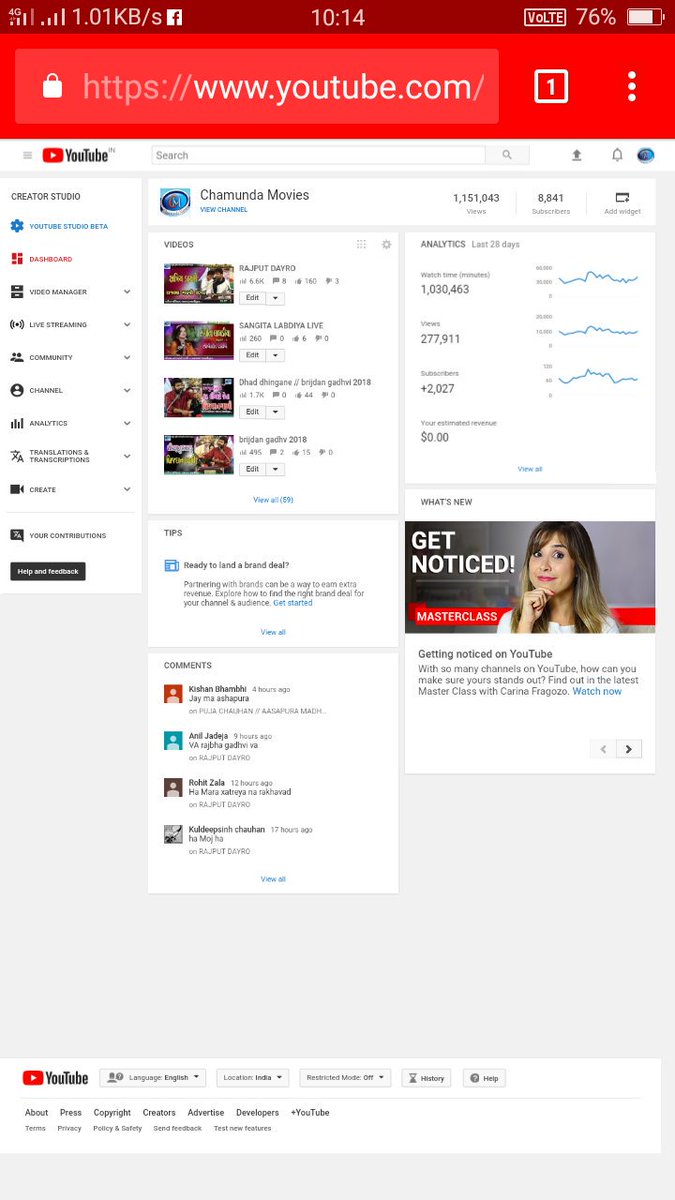The height and width of the screenshot is (1200, 675).
Task: Open Get Noticed masterclass banner
Action: click(x=530, y=577)
